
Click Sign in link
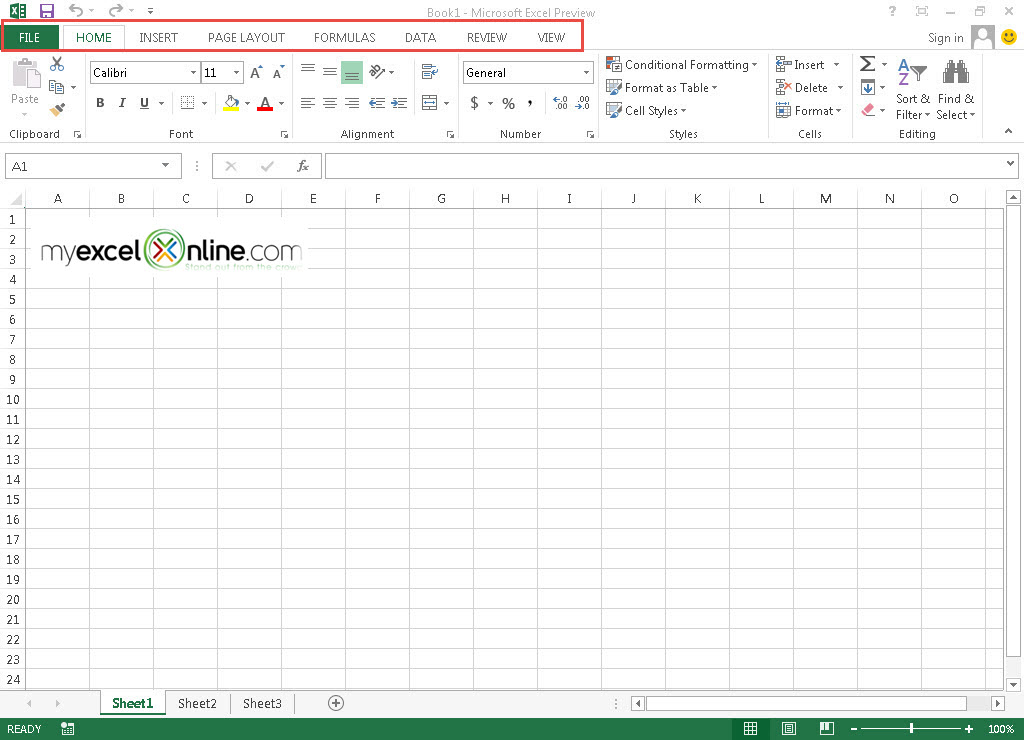pos(945,38)
